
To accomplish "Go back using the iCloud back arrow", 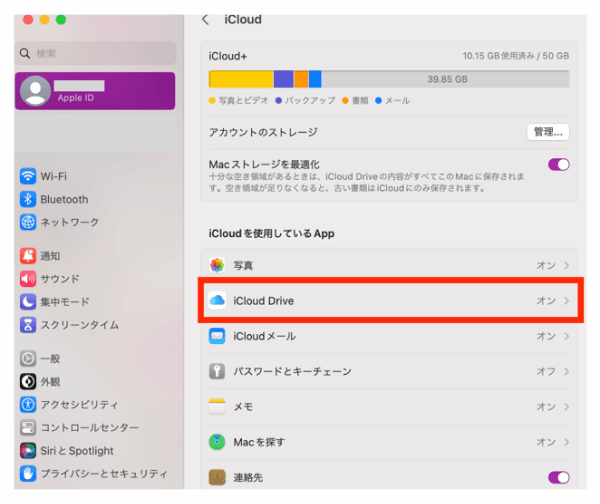I will click(x=205, y=20).
